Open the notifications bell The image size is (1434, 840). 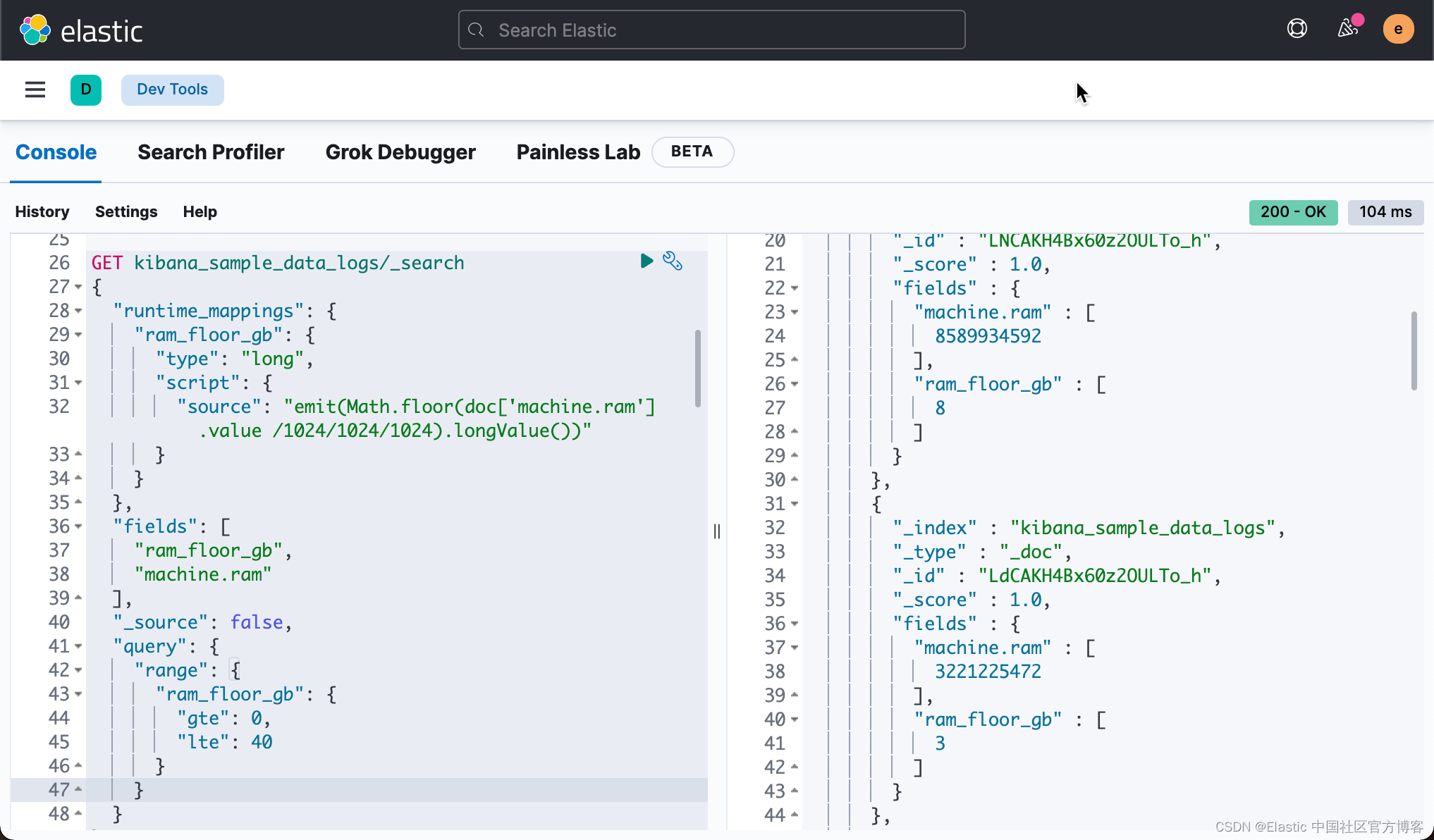click(x=1347, y=28)
